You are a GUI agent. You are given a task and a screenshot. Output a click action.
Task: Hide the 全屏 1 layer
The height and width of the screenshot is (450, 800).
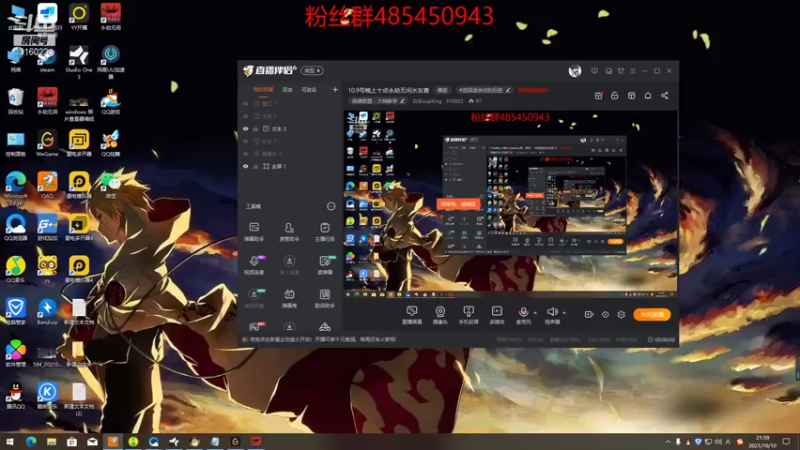point(245,166)
